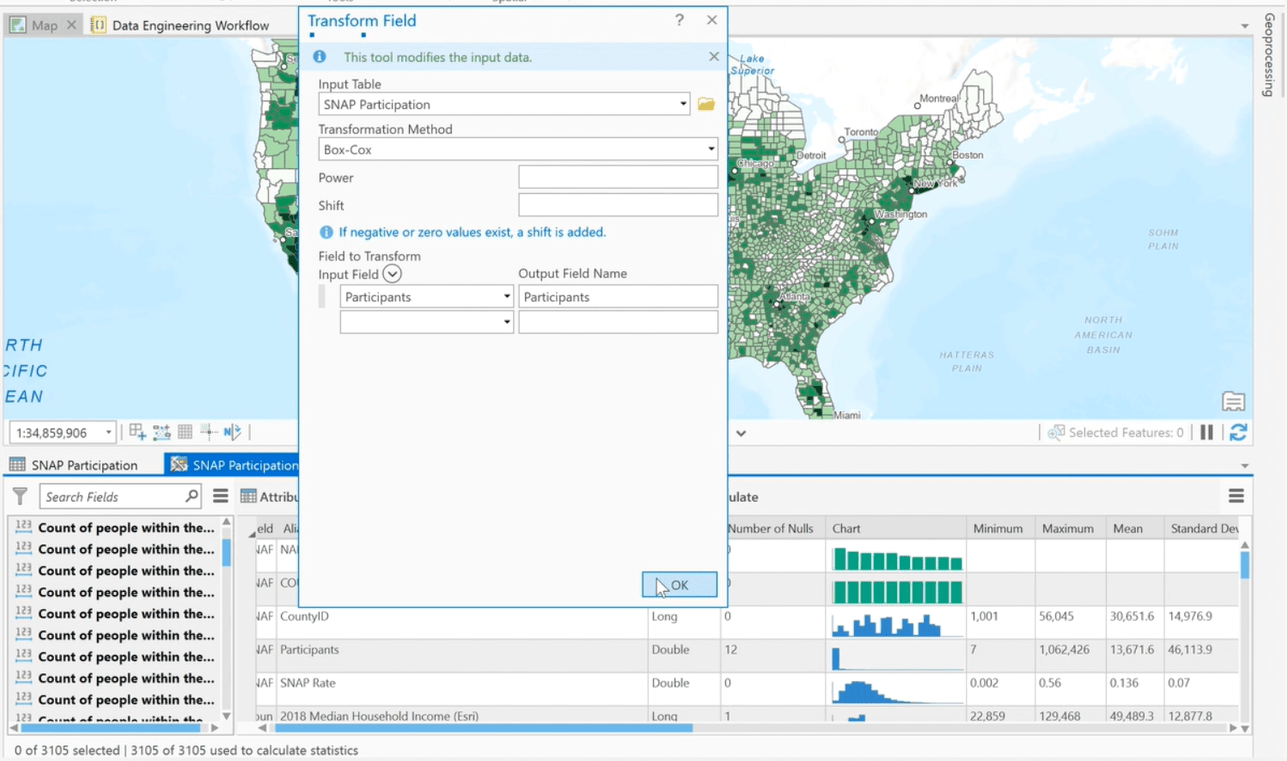Image resolution: width=1287 pixels, height=761 pixels.
Task: Open the Input Table dropdown
Action: (683, 104)
